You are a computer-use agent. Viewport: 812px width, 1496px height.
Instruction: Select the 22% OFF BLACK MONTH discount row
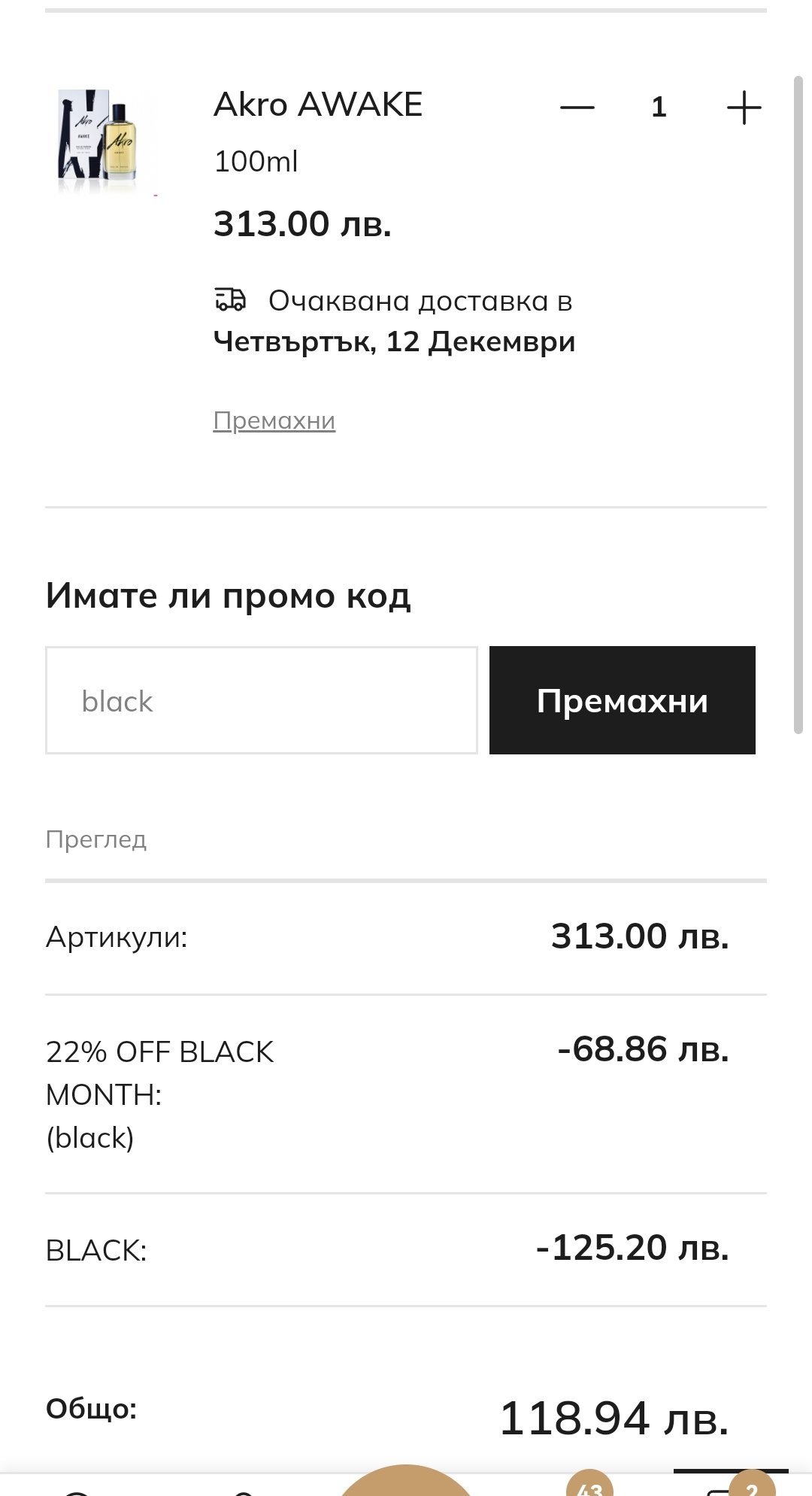pos(160,1094)
